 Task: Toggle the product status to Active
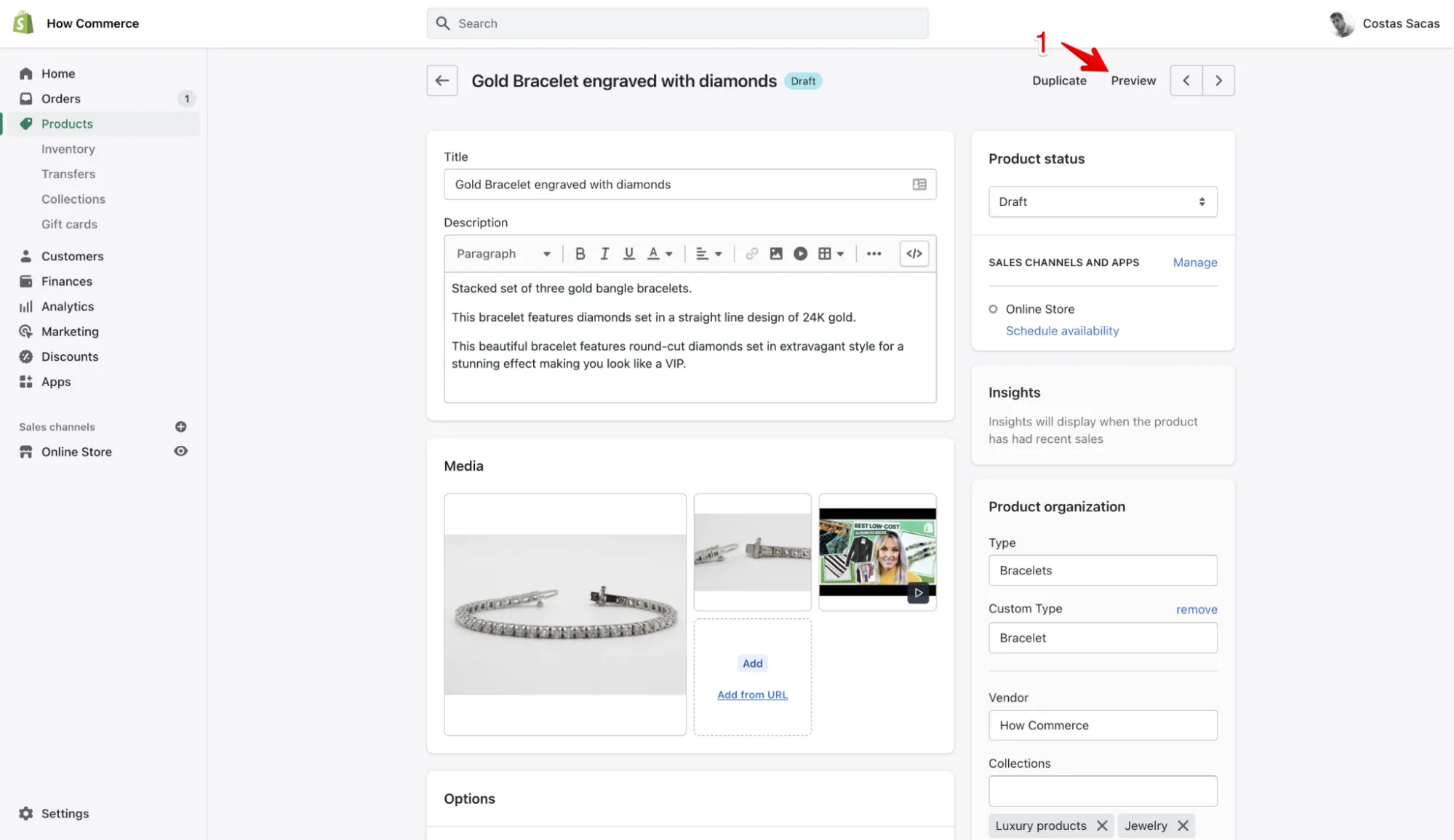point(1102,201)
